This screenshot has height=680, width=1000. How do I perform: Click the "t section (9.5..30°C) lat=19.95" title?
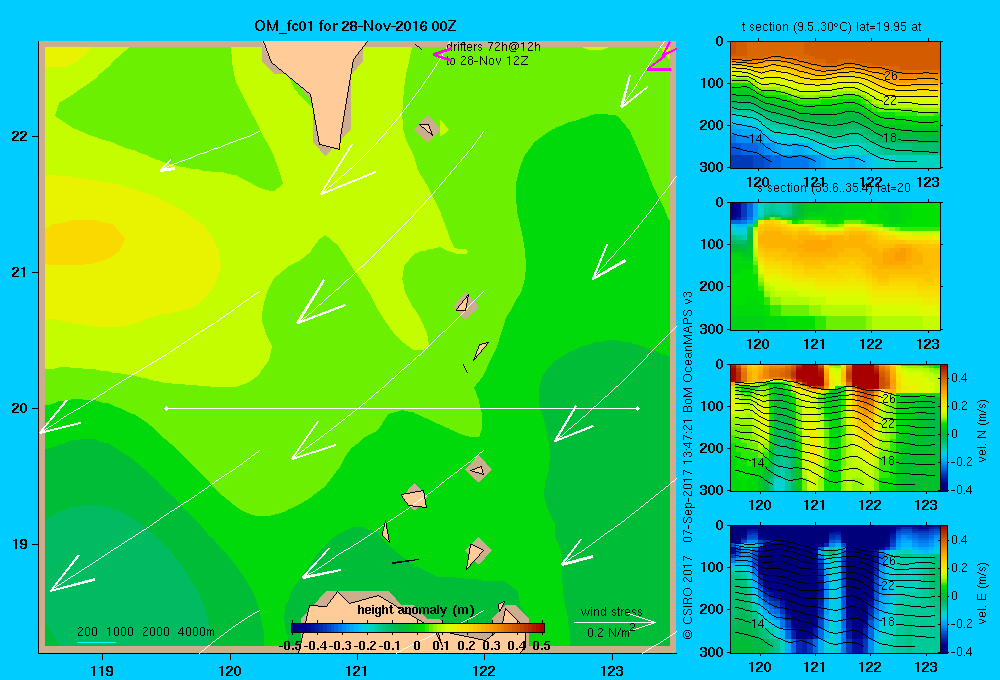pos(832,27)
